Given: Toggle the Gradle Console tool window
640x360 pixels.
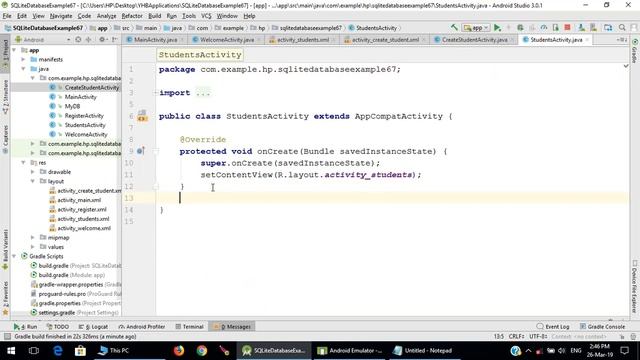Looking at the screenshot, I should (x=602, y=327).
